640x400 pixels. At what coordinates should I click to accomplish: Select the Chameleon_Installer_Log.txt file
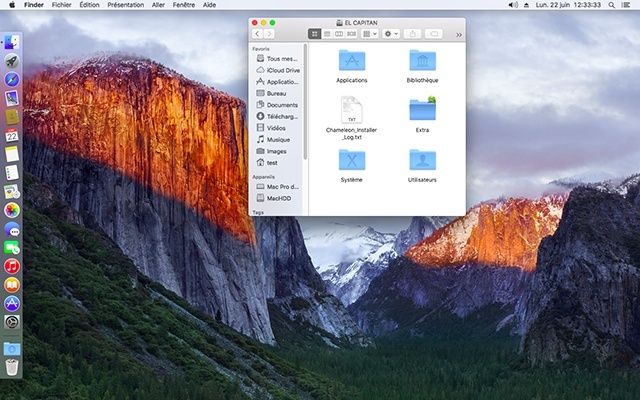pyautogui.click(x=351, y=109)
